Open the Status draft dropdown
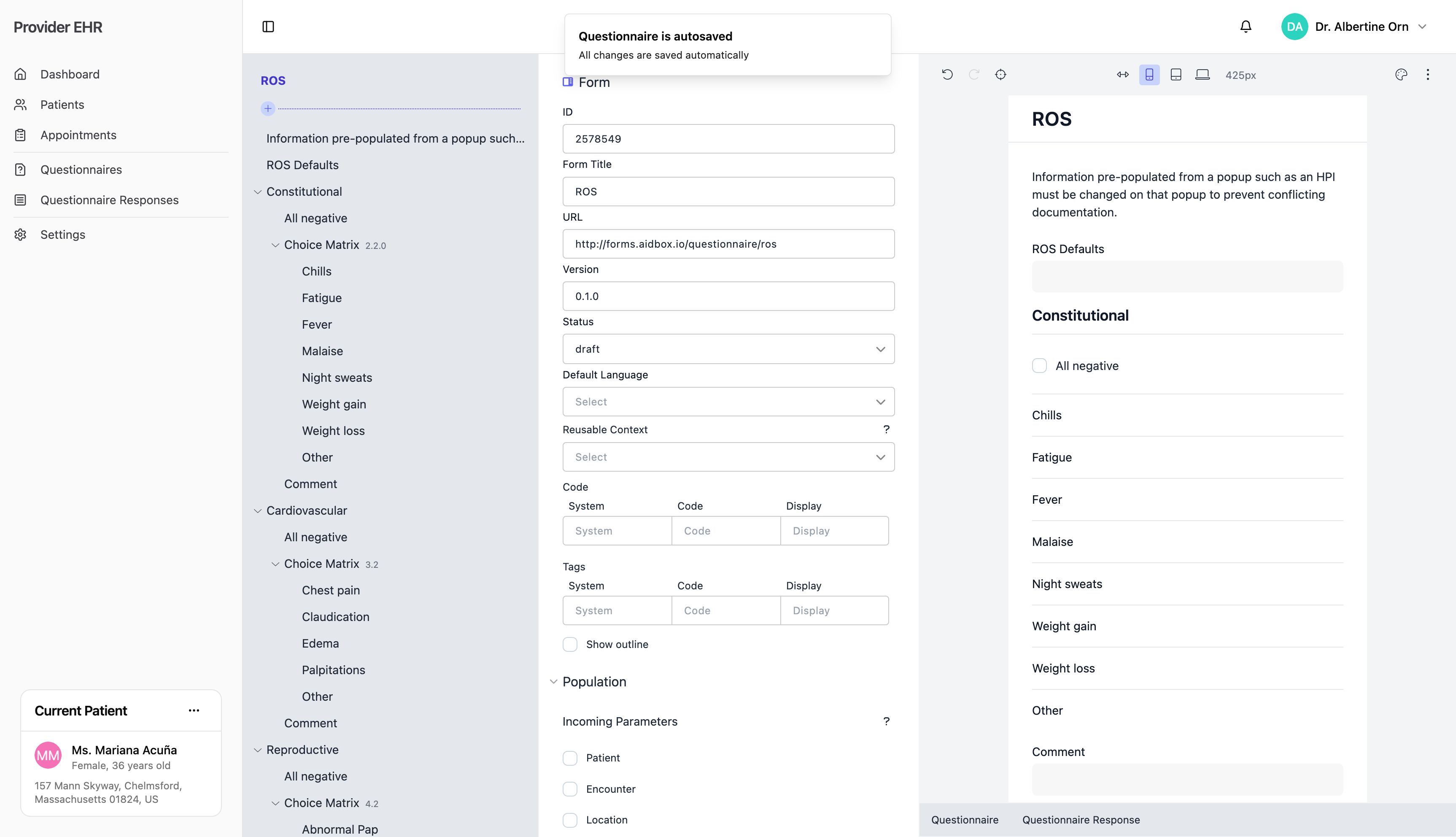Viewport: 1456px width, 837px height. click(728, 349)
